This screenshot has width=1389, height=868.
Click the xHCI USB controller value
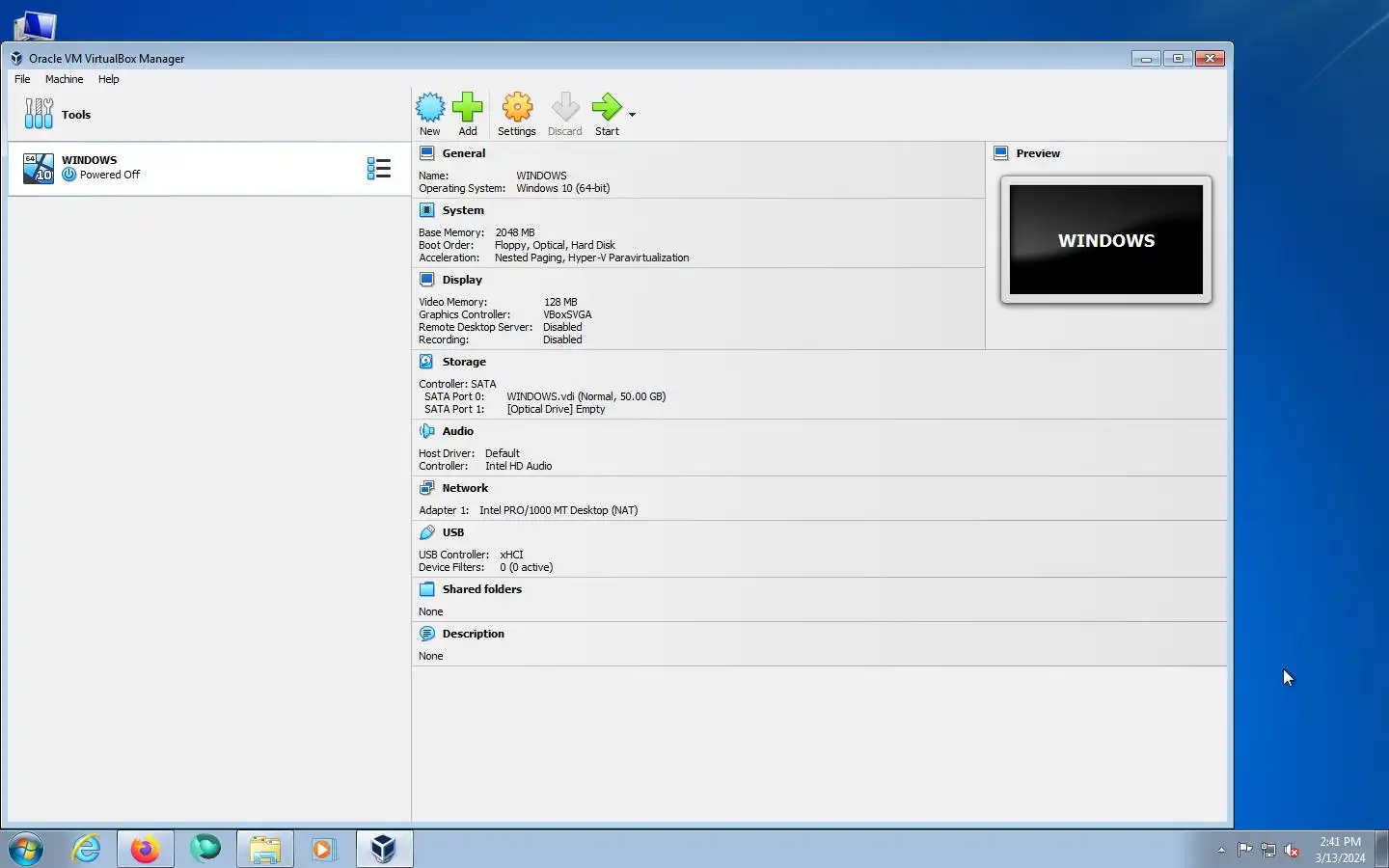point(511,554)
